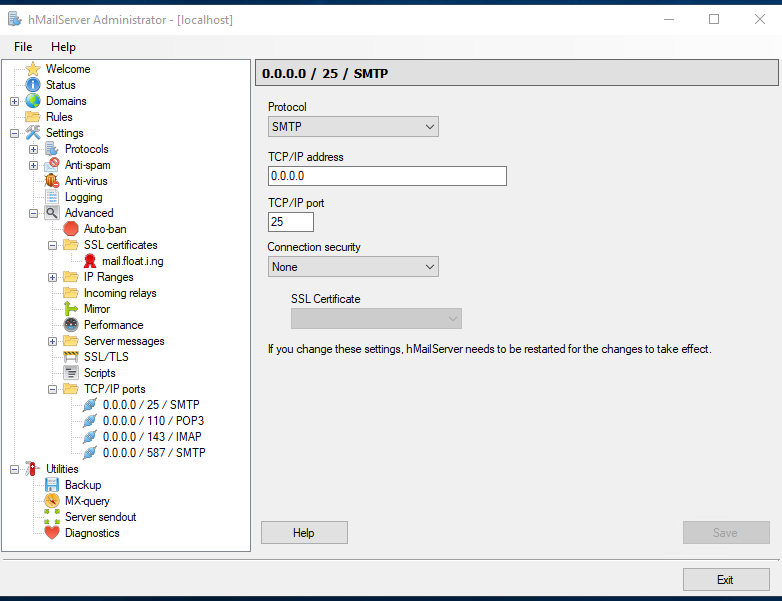The width and height of the screenshot is (782, 601).
Task: Expand the Server messages node
Action: coord(52,341)
